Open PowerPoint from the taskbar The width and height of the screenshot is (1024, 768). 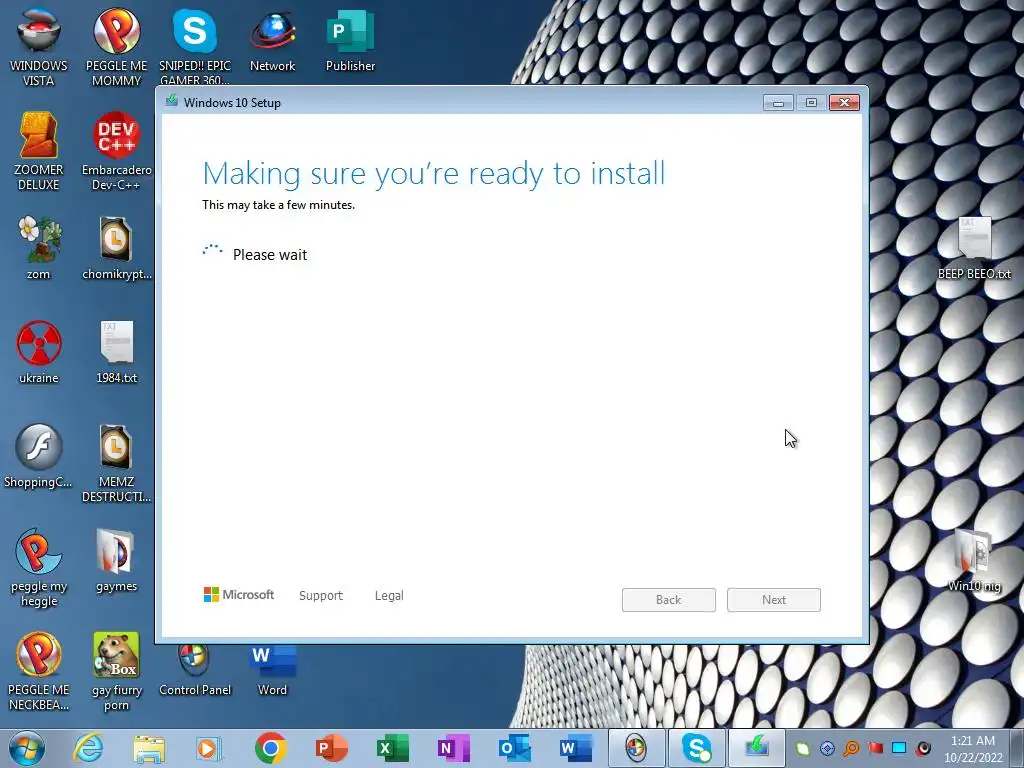pyautogui.click(x=331, y=748)
